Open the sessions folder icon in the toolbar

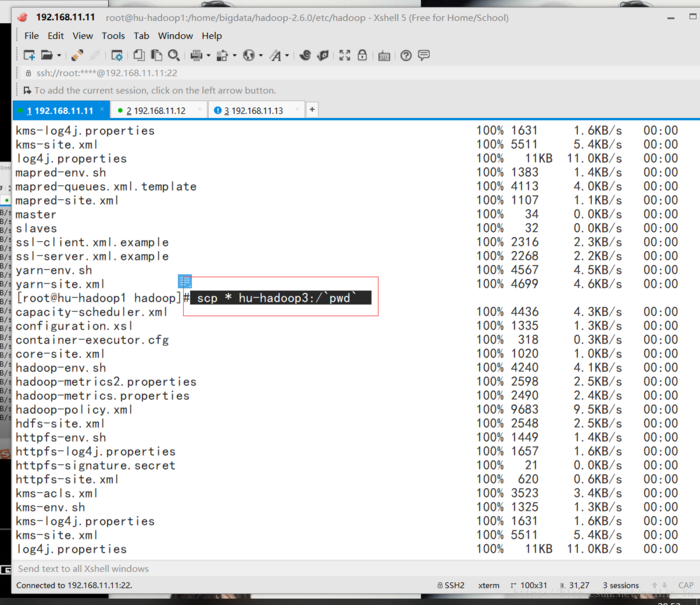click(46, 55)
